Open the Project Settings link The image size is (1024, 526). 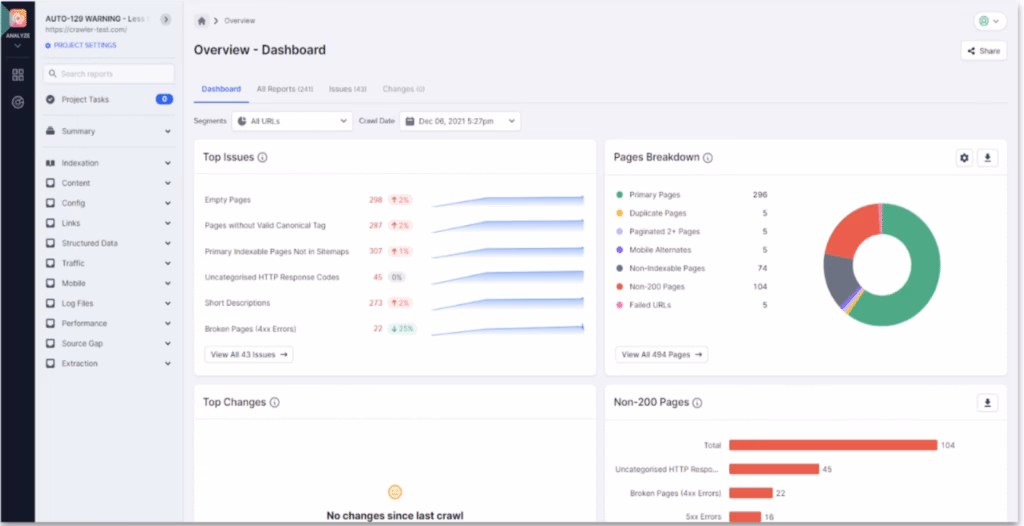82,45
